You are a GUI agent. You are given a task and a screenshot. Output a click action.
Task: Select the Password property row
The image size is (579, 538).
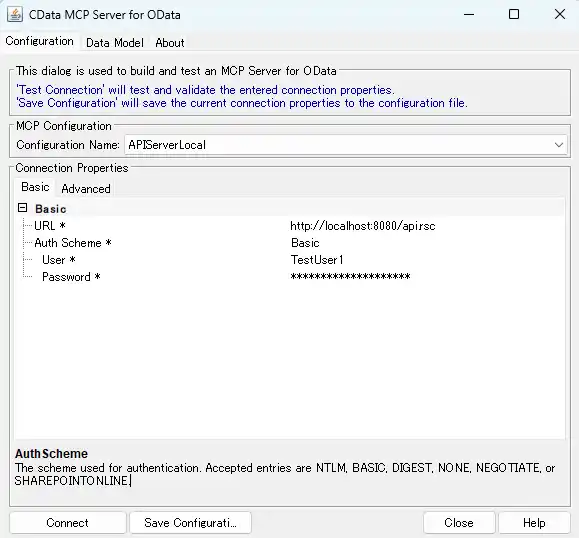[x=290, y=277]
